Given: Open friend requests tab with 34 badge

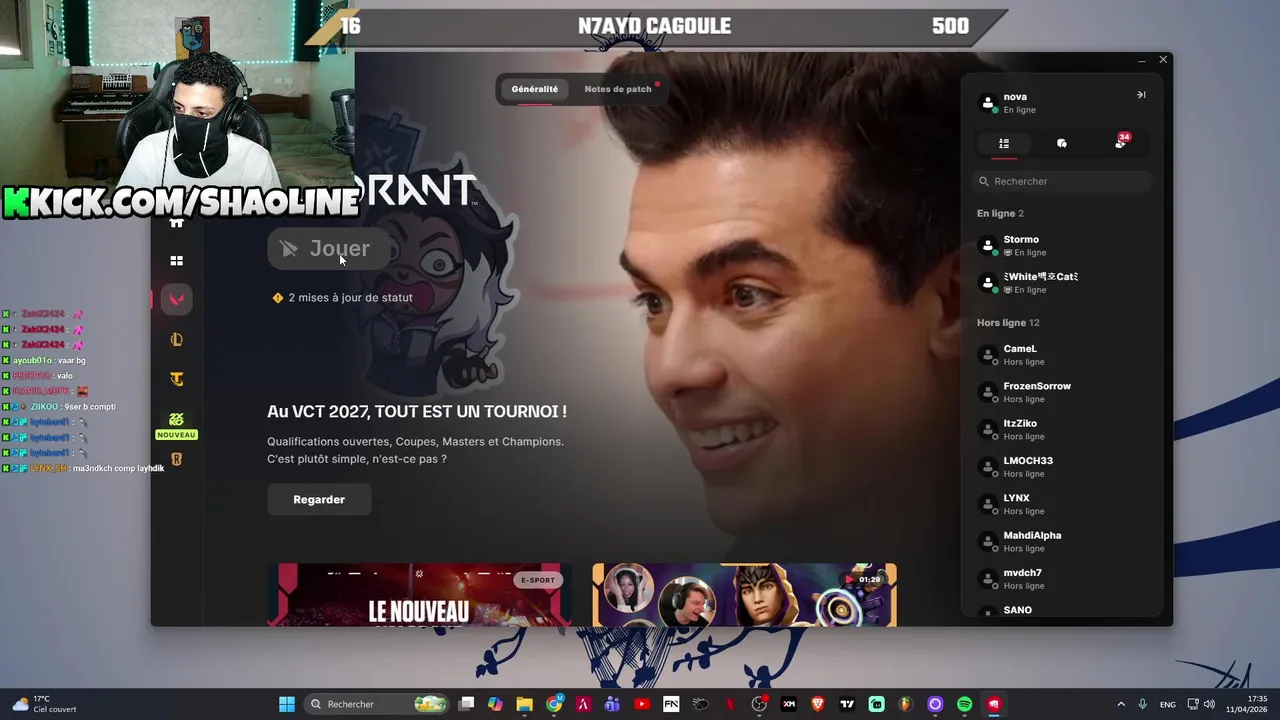Looking at the screenshot, I should pos(1120,143).
